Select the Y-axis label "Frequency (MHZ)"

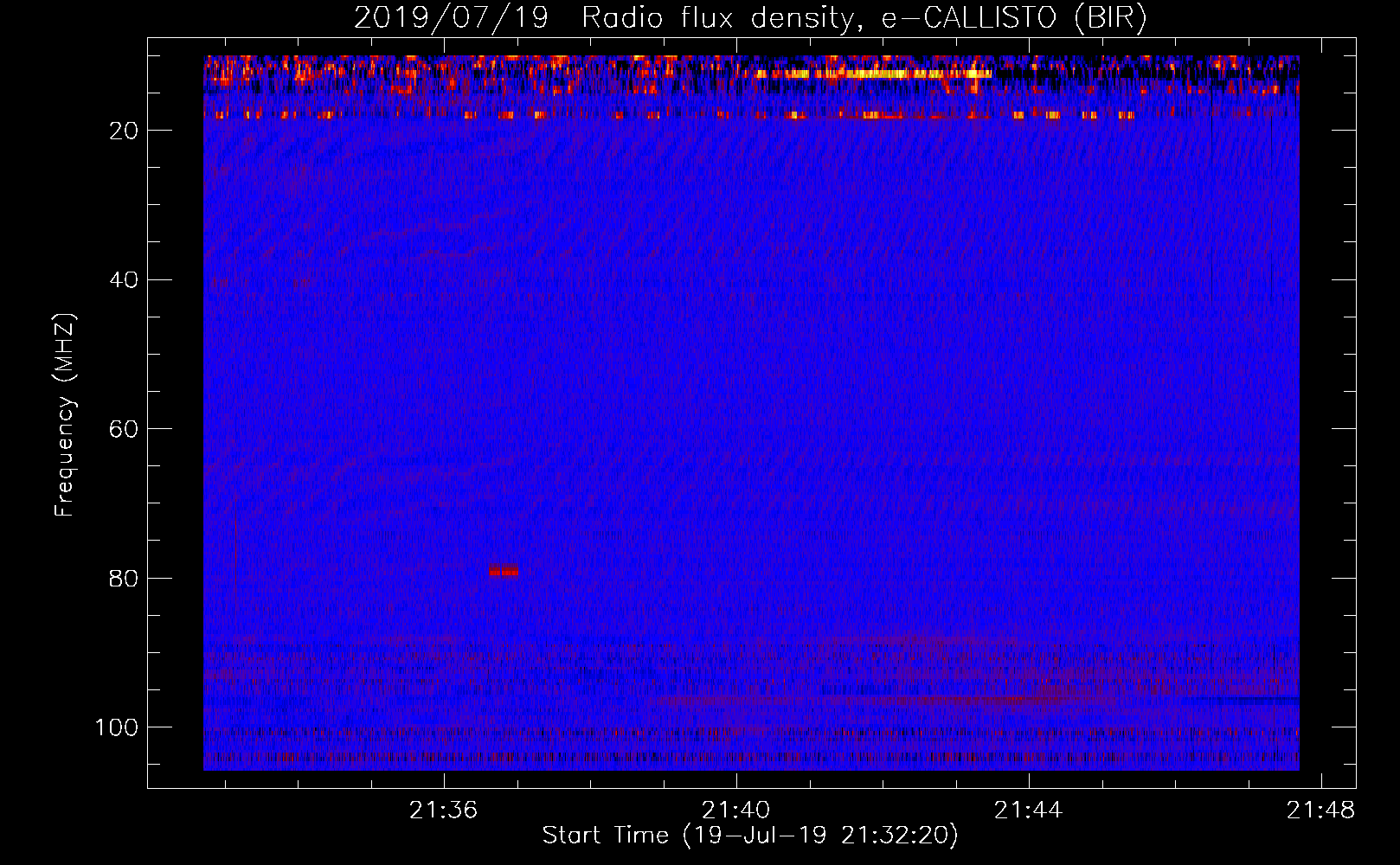coord(65,415)
